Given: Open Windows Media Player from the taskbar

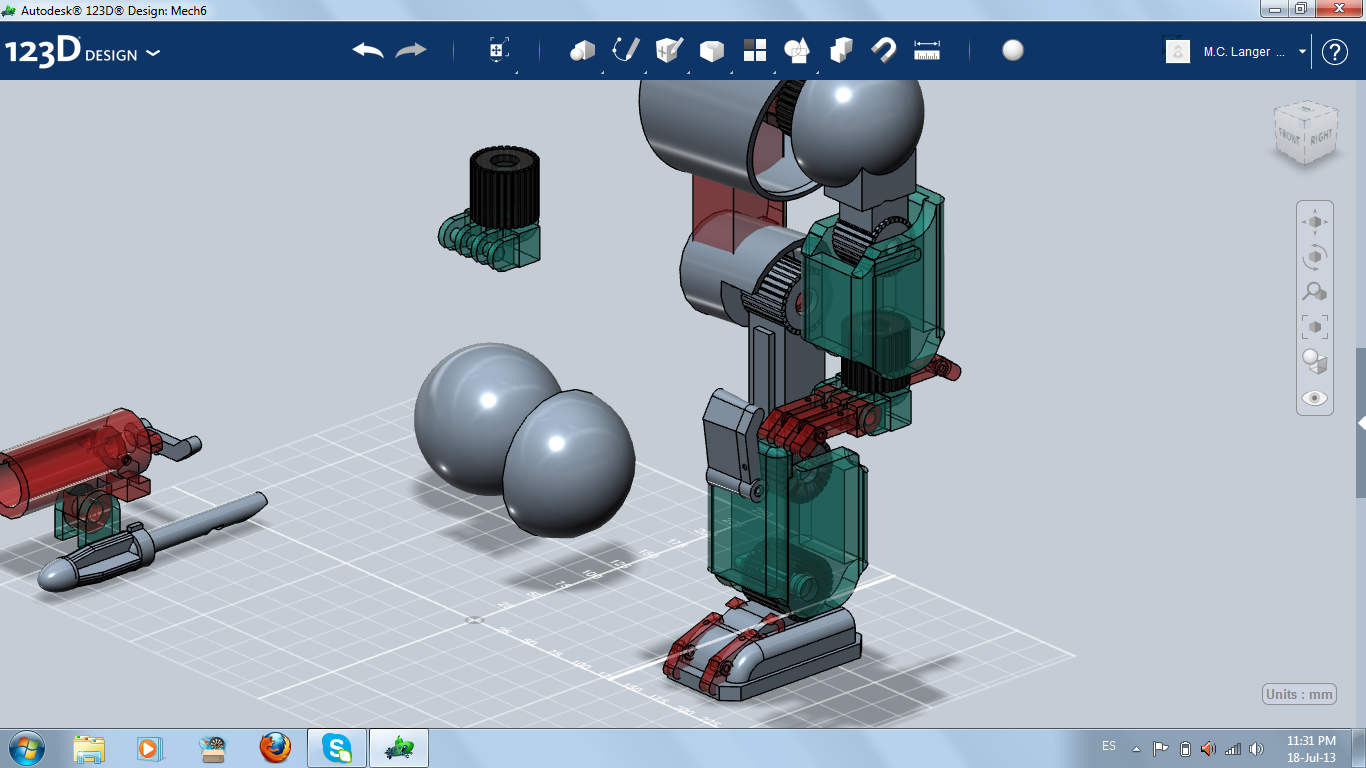Looking at the screenshot, I should tap(148, 748).
